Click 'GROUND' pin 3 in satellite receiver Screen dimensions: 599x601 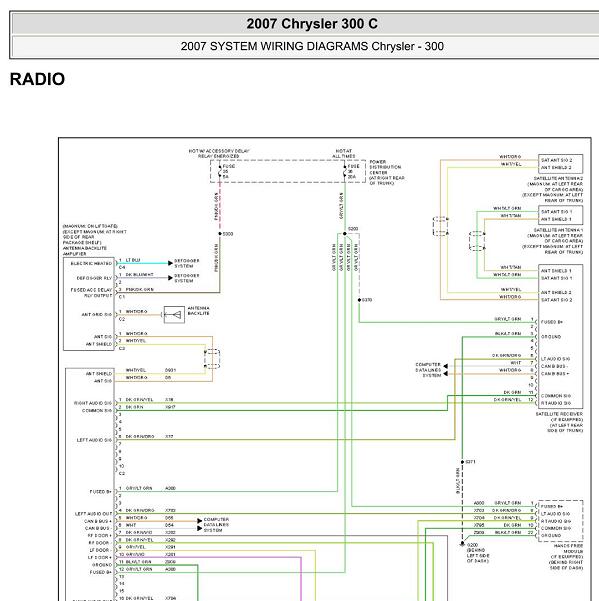pos(551,337)
